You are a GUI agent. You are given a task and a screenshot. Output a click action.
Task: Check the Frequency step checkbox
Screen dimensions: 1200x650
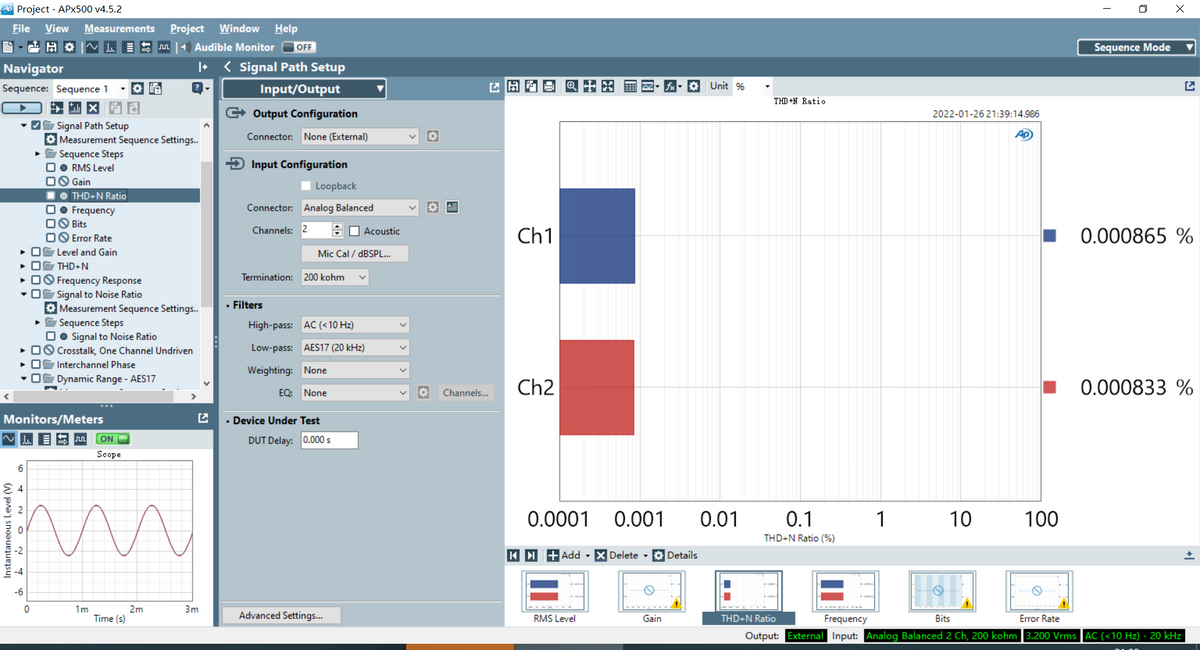tap(50, 210)
